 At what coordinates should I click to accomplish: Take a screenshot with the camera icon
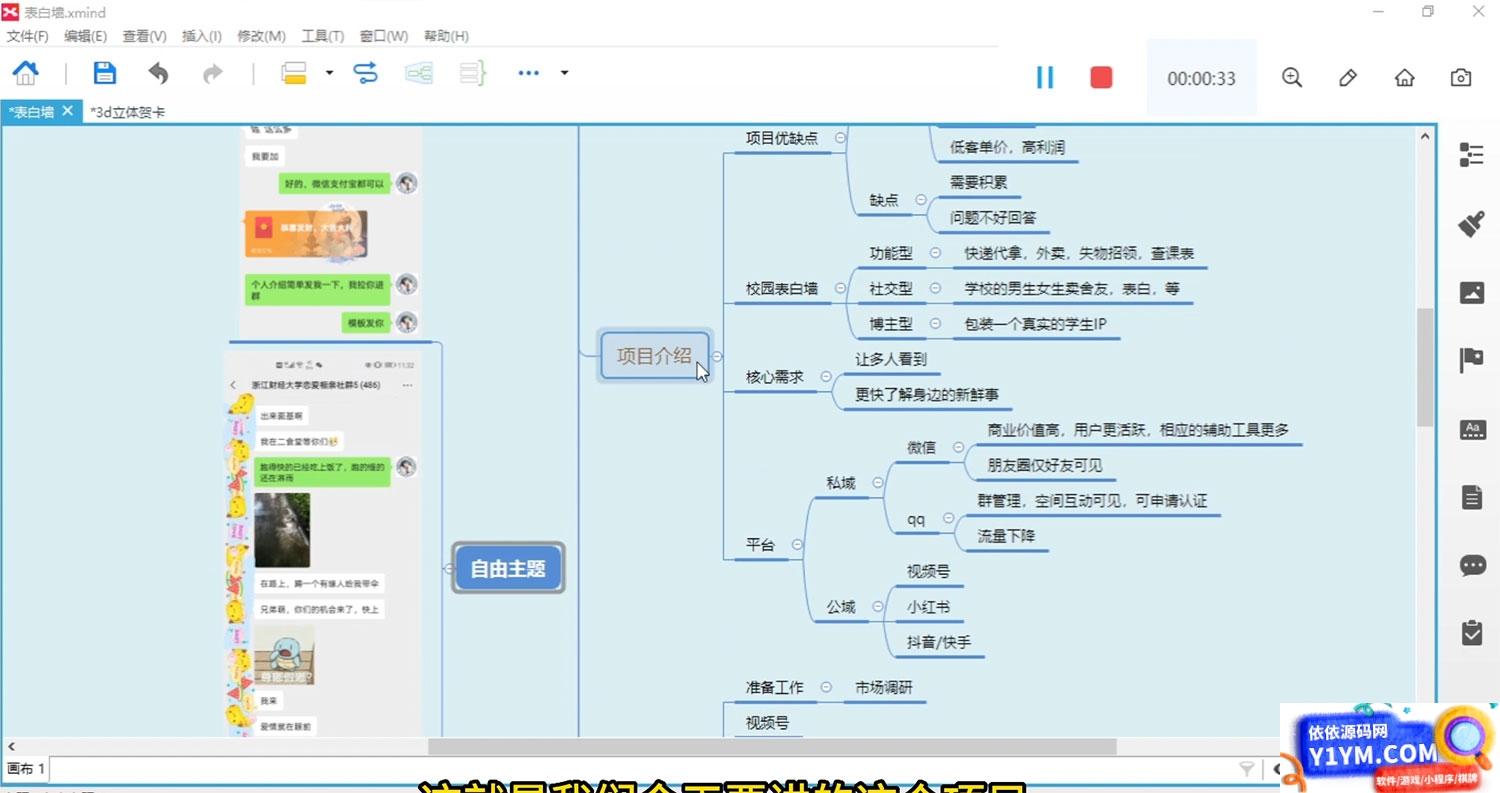point(1461,77)
